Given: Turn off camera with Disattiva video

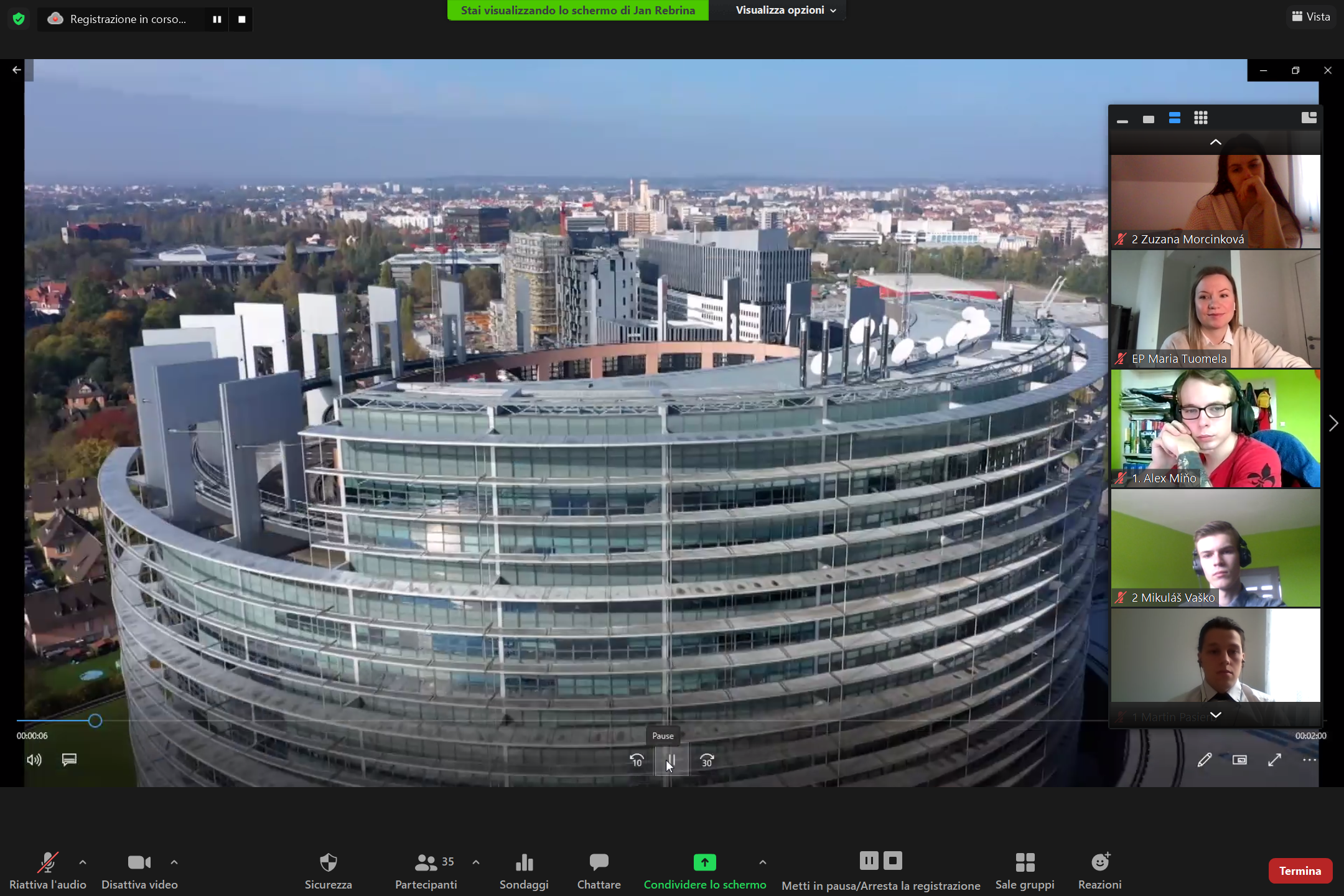Looking at the screenshot, I should coord(139,871).
